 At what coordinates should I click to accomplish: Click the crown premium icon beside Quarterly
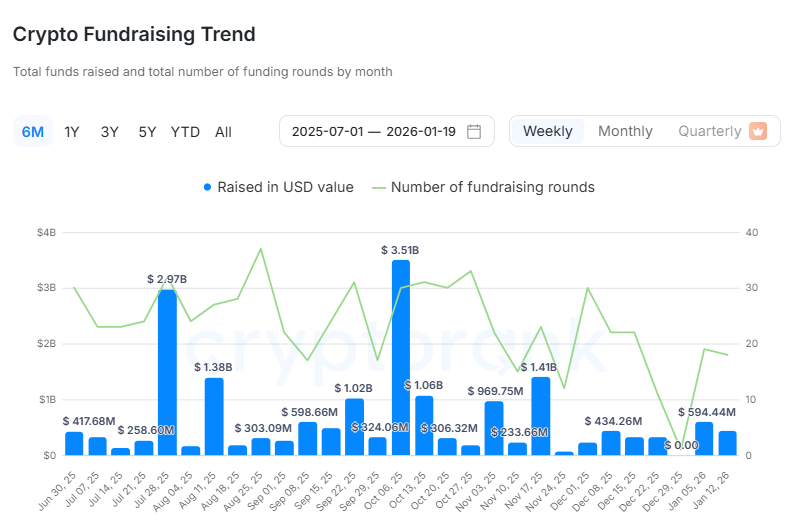(758, 131)
